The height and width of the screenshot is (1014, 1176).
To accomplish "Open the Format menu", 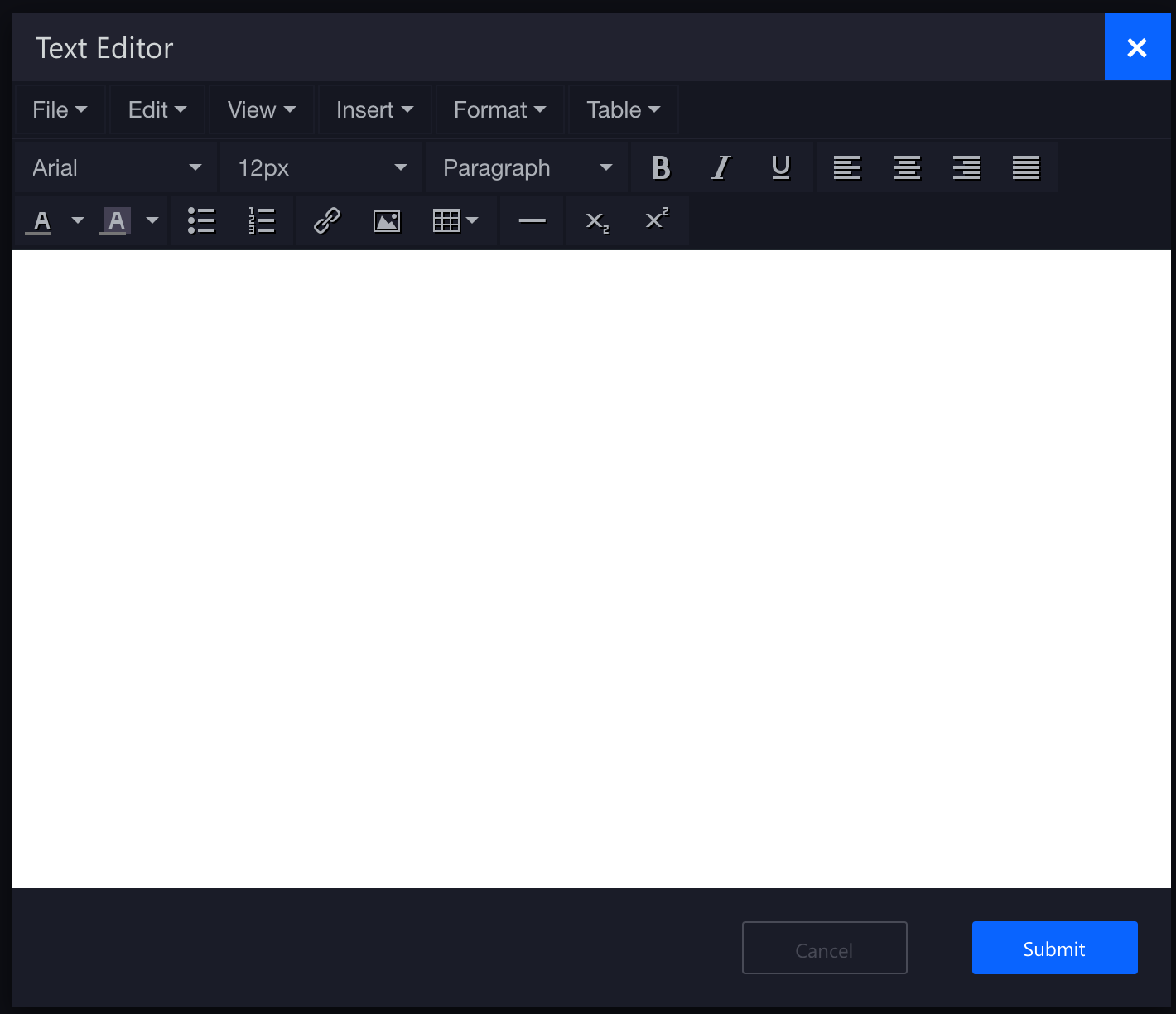I will tap(500, 110).
